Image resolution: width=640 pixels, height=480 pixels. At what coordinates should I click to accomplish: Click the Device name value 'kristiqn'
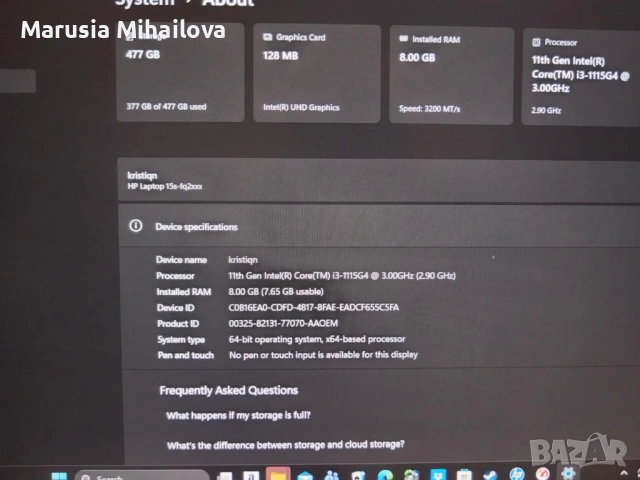243,260
